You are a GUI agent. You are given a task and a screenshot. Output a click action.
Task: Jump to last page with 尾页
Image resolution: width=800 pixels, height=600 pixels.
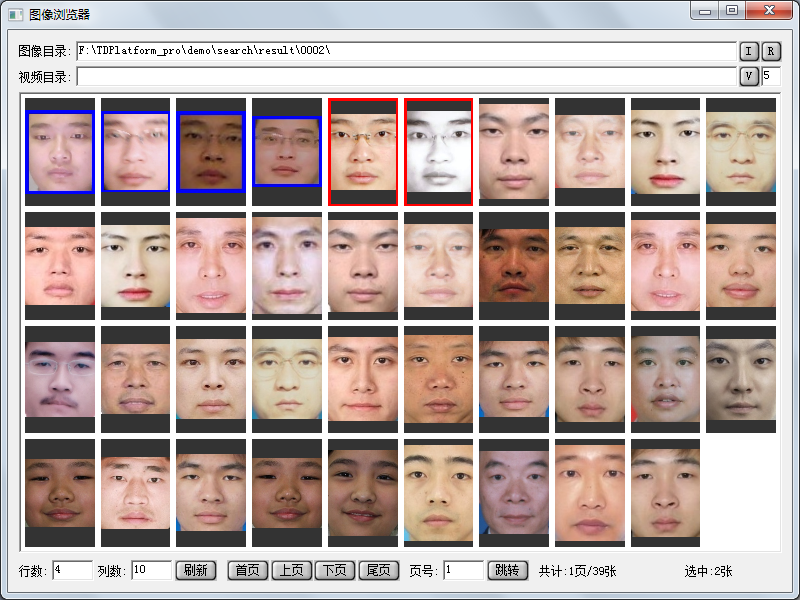pos(379,570)
